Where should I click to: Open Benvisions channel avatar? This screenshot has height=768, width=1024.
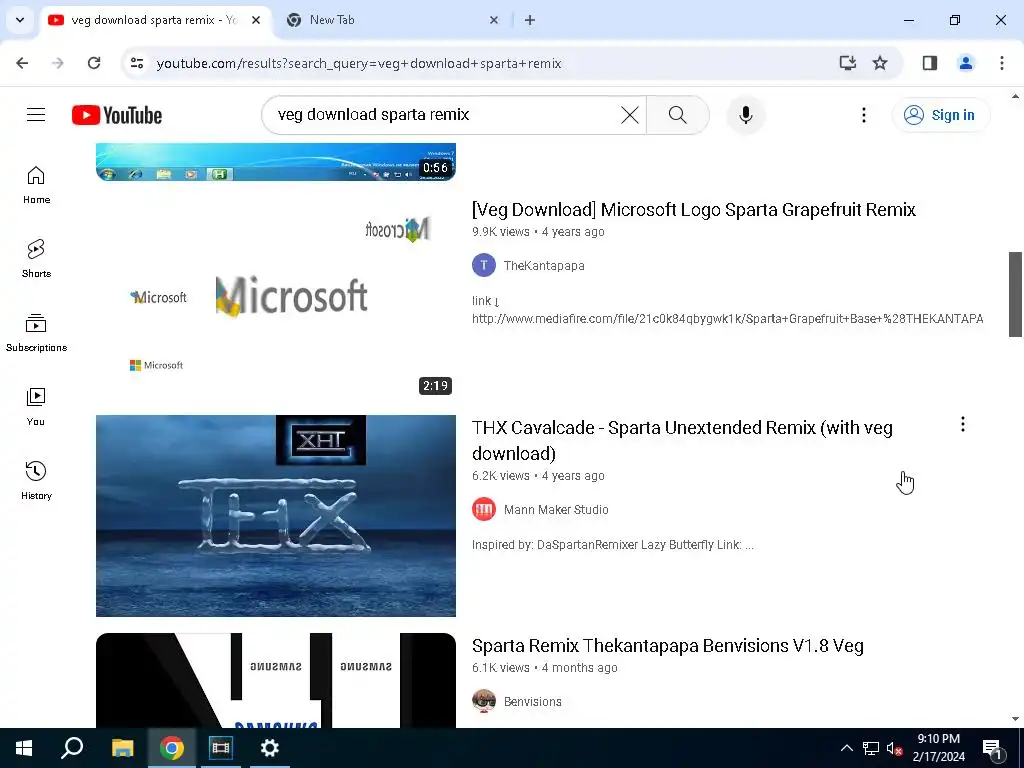point(484,701)
